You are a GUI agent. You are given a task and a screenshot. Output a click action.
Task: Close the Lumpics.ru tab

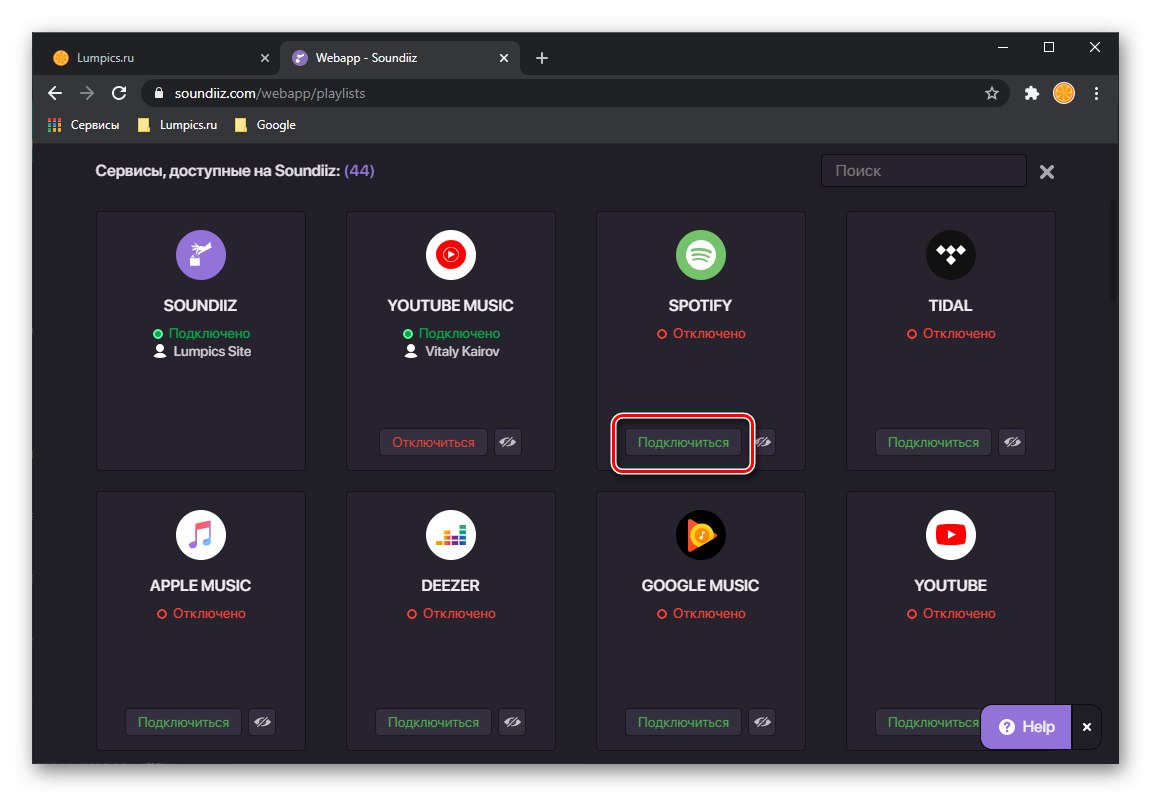[x=265, y=58]
